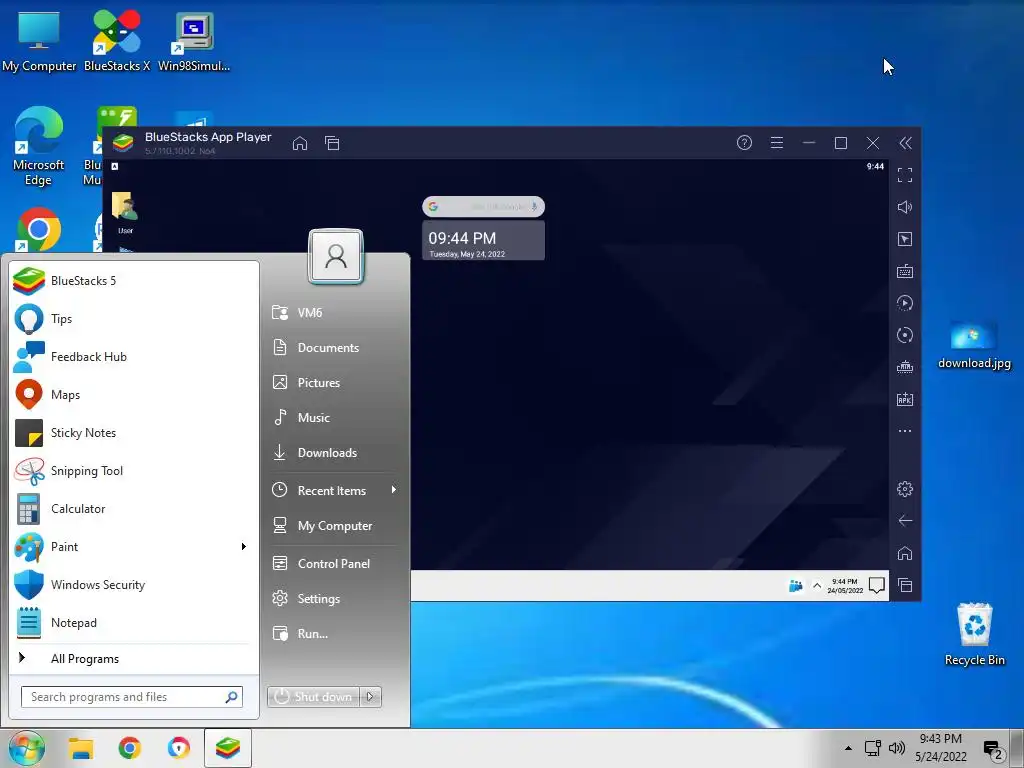1024x768 pixels.
Task: Open Notepad from Start menu
Action: [134, 622]
